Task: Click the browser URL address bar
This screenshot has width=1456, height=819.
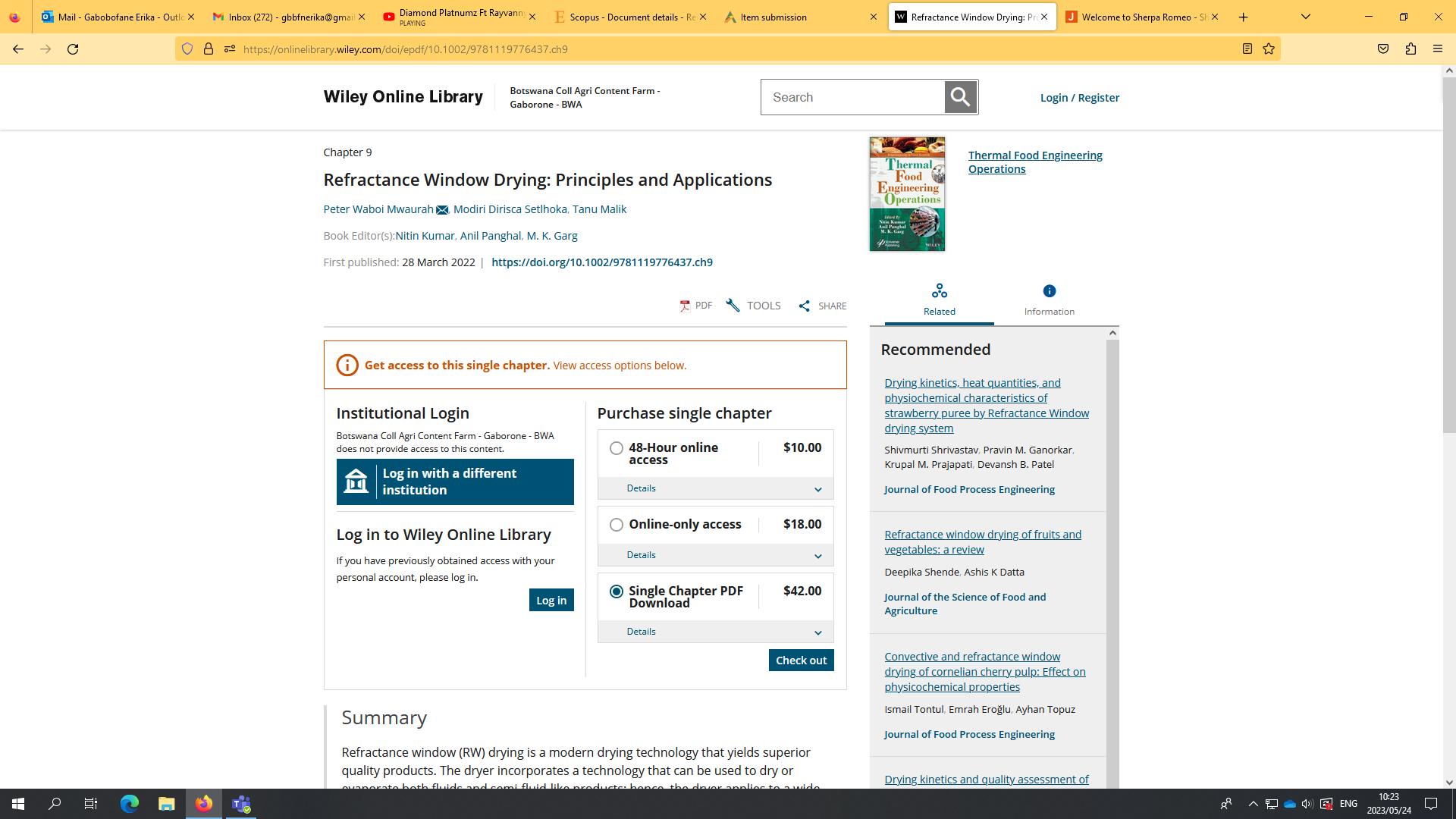Action: 728,49
